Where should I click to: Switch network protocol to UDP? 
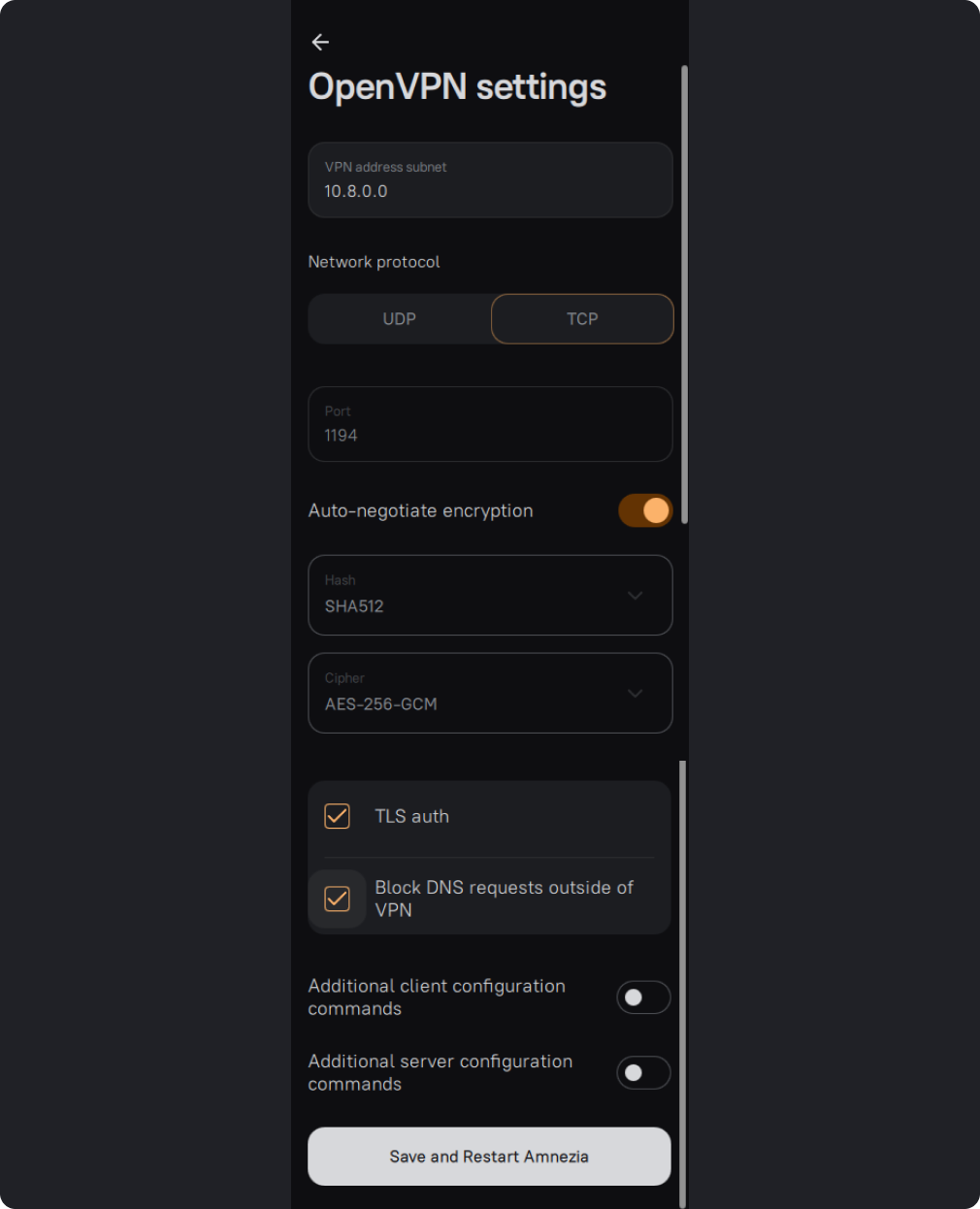coord(399,319)
